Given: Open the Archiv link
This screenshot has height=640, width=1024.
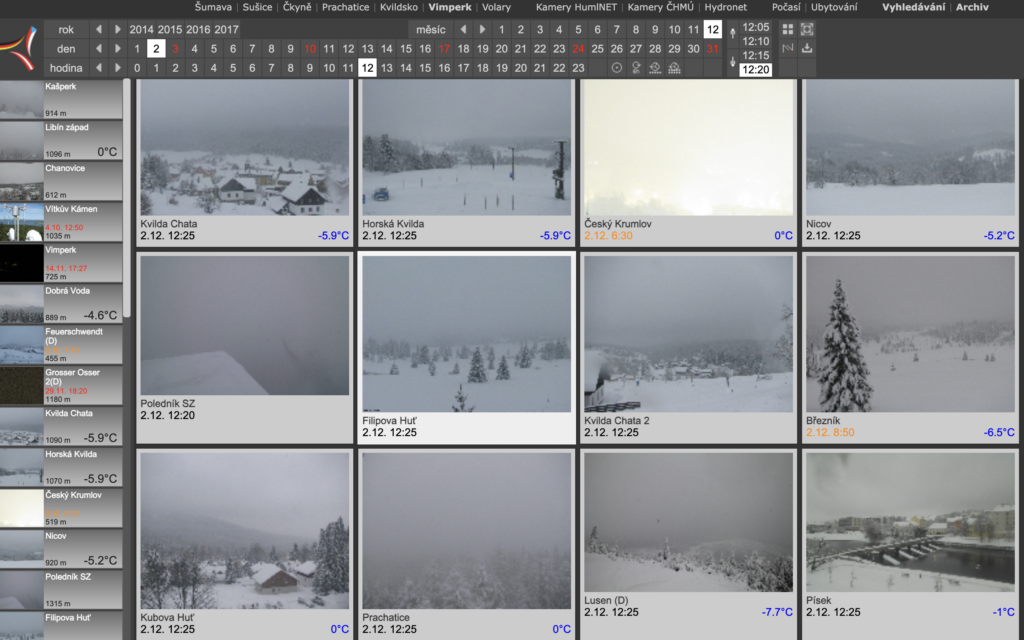Looking at the screenshot, I should (x=972, y=7).
